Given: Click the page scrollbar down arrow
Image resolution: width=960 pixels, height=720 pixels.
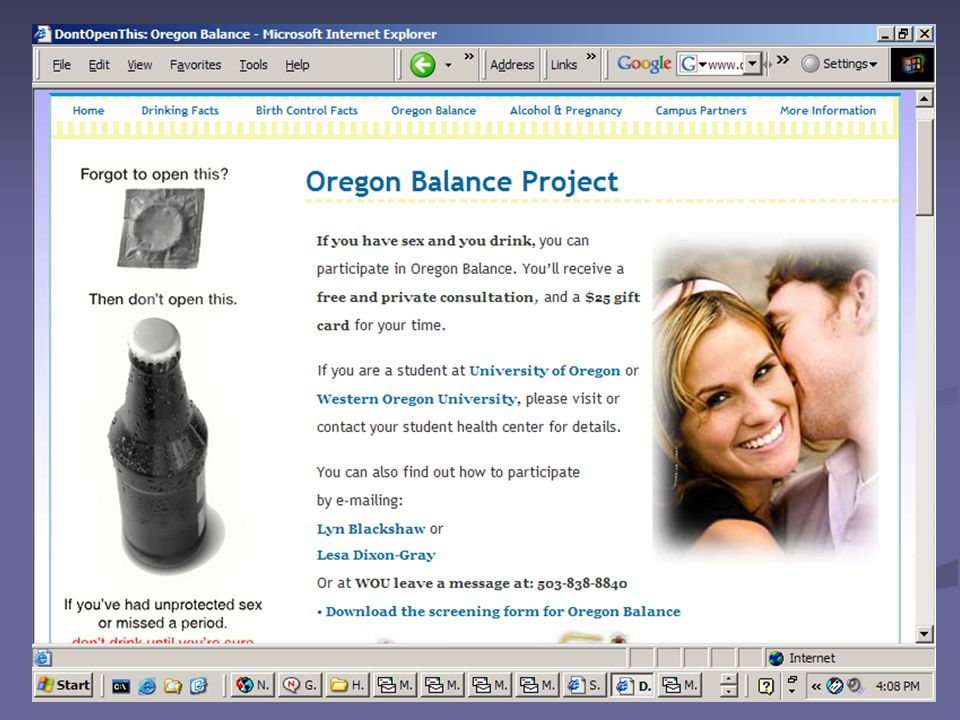Looking at the screenshot, I should coord(924,634).
